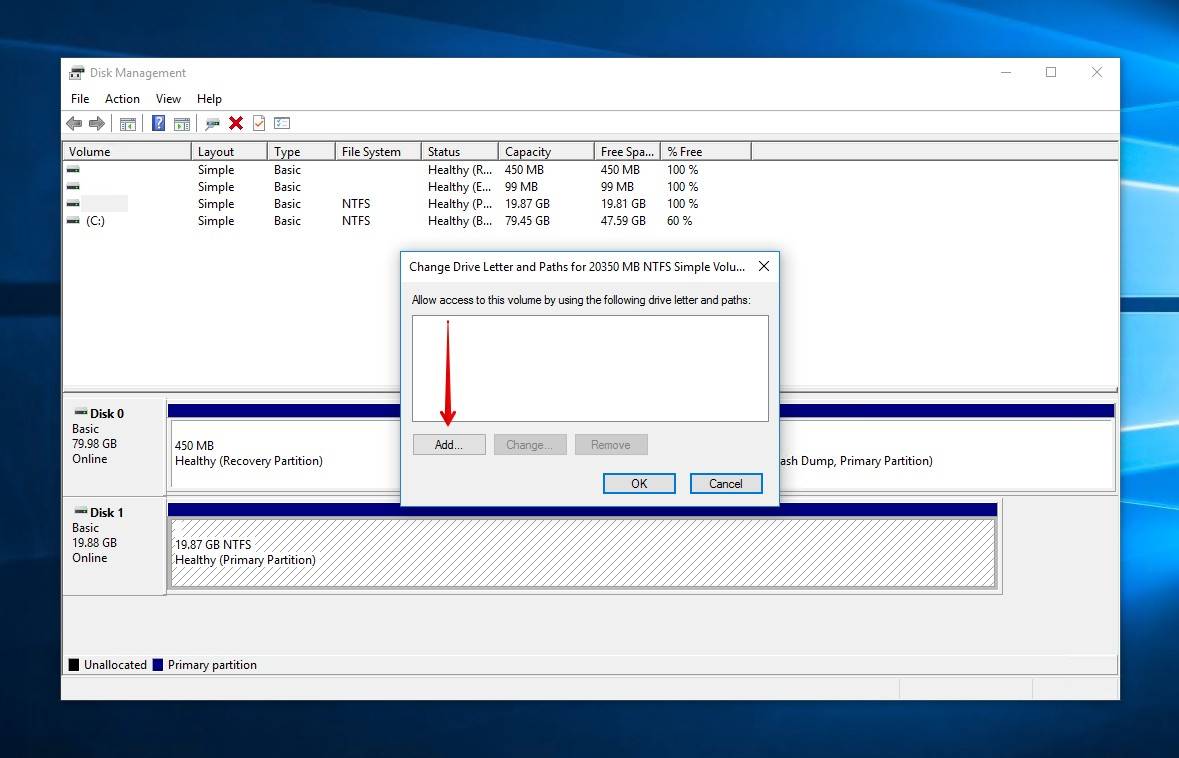
Task: Open the Action menu
Action: click(122, 98)
